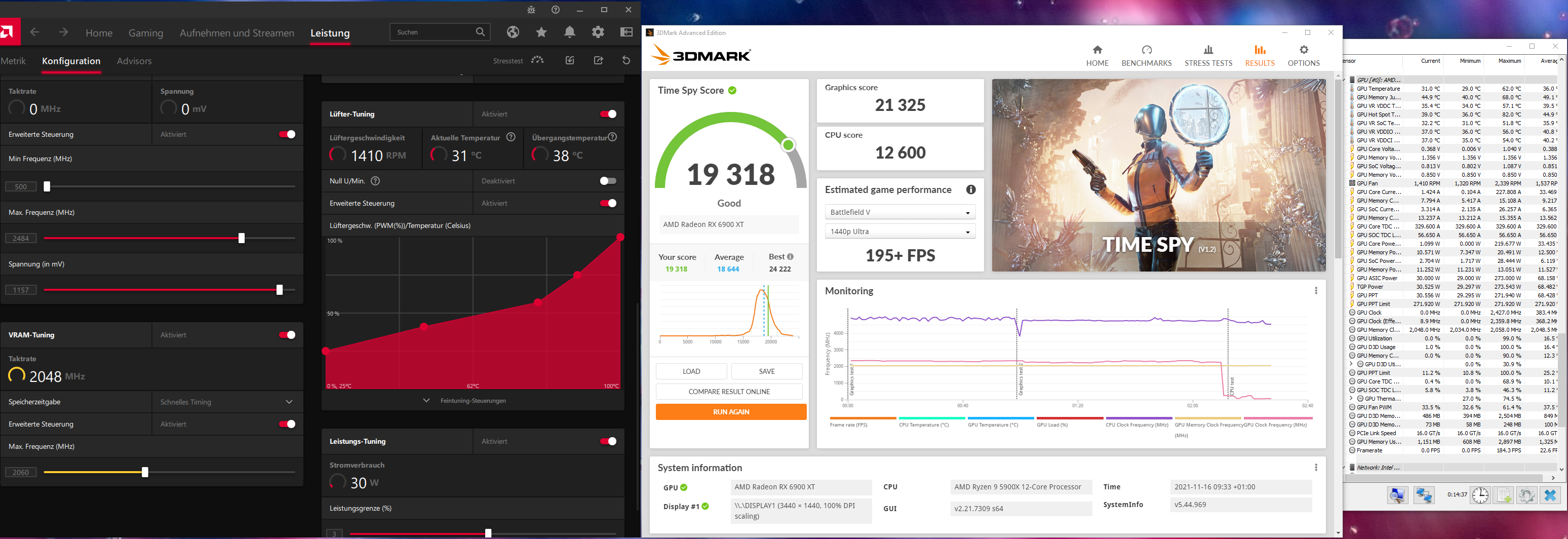Switch to the Gaming tab
This screenshot has height=539, width=1568.
pos(145,33)
